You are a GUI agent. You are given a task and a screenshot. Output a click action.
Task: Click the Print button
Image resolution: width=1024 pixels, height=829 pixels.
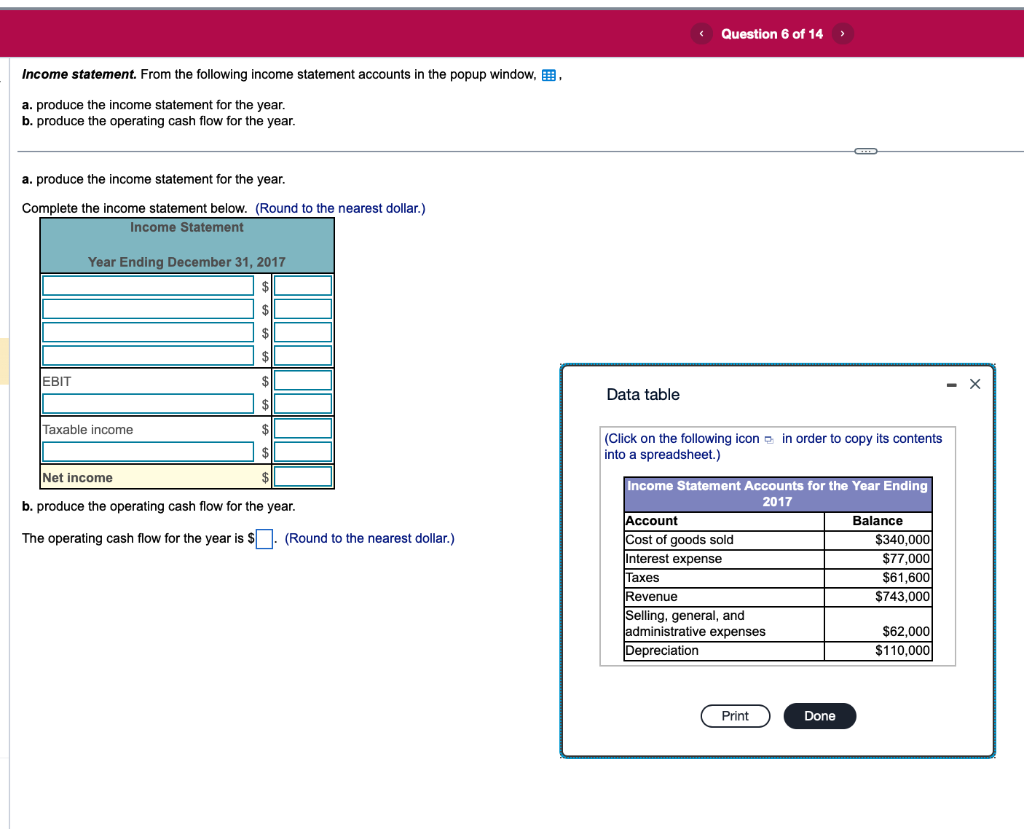pyautogui.click(x=735, y=716)
